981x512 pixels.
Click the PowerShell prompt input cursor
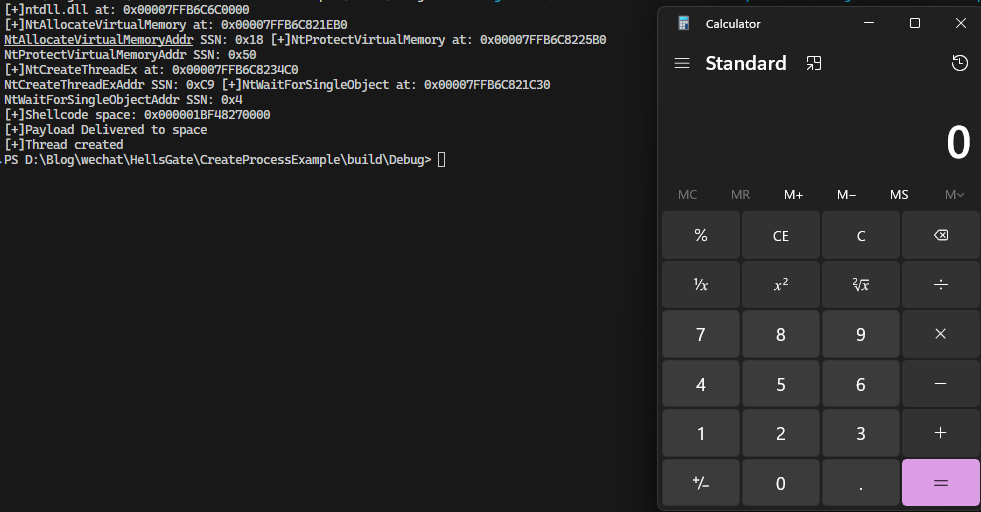pyautogui.click(x=442, y=160)
